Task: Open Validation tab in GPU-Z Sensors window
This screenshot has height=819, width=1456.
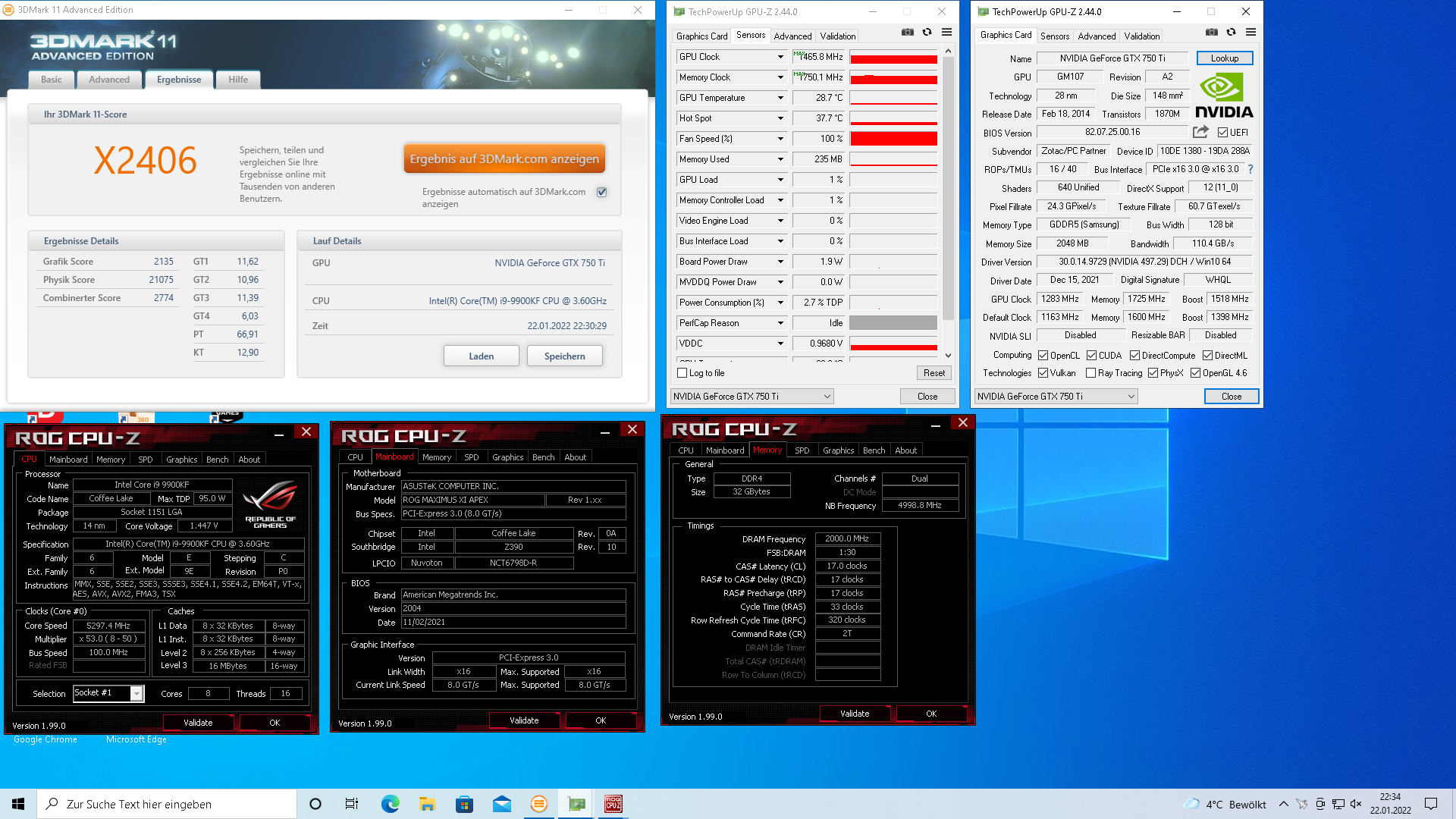Action: click(x=838, y=36)
